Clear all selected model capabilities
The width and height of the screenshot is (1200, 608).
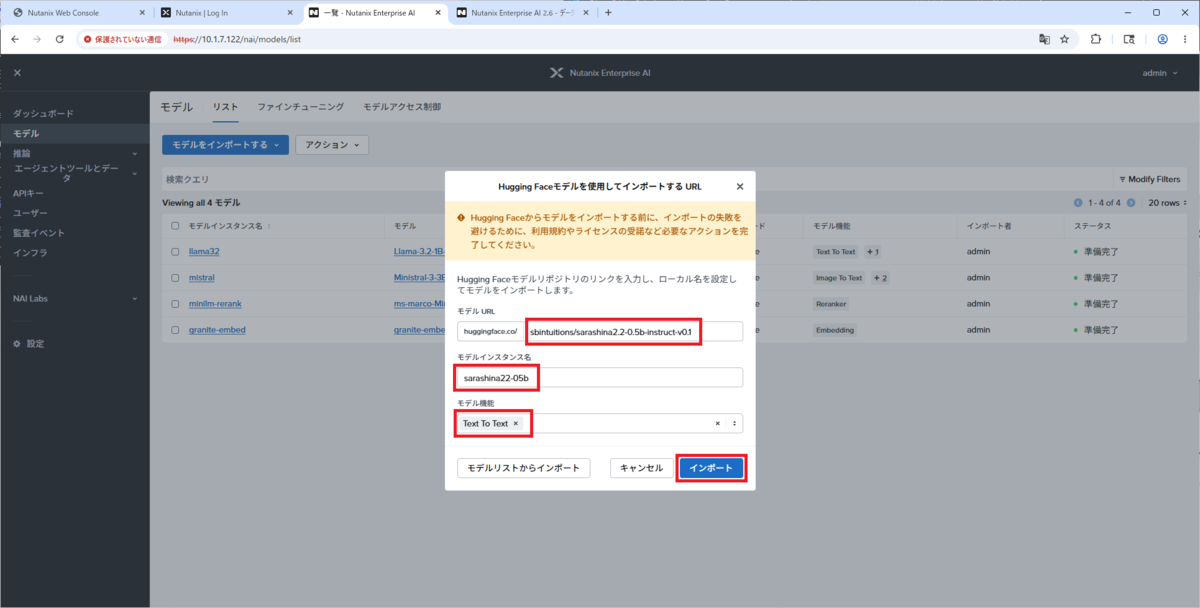pyautogui.click(x=717, y=424)
